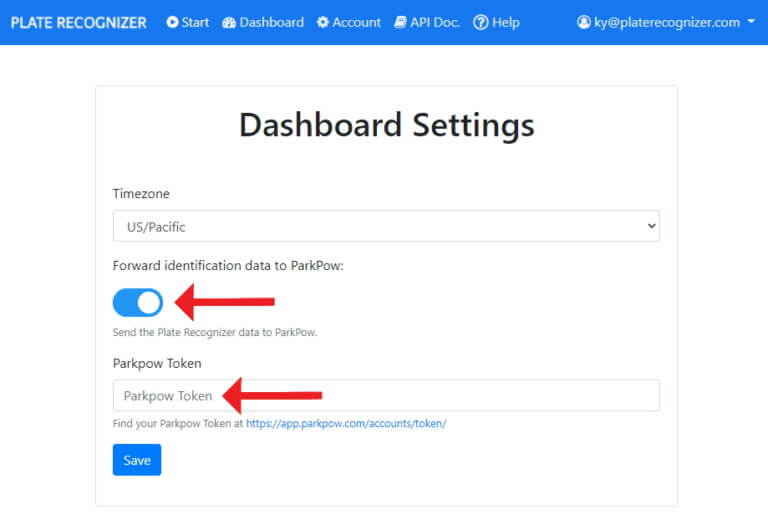Expand the user menu caret arrow

coord(751,22)
